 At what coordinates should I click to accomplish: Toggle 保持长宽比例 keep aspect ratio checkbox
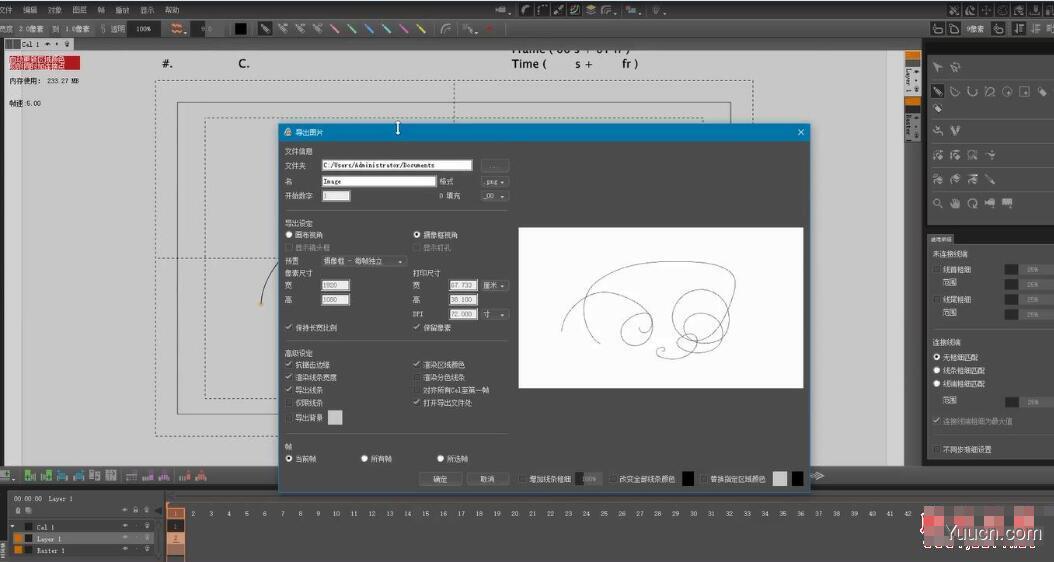click(289, 327)
